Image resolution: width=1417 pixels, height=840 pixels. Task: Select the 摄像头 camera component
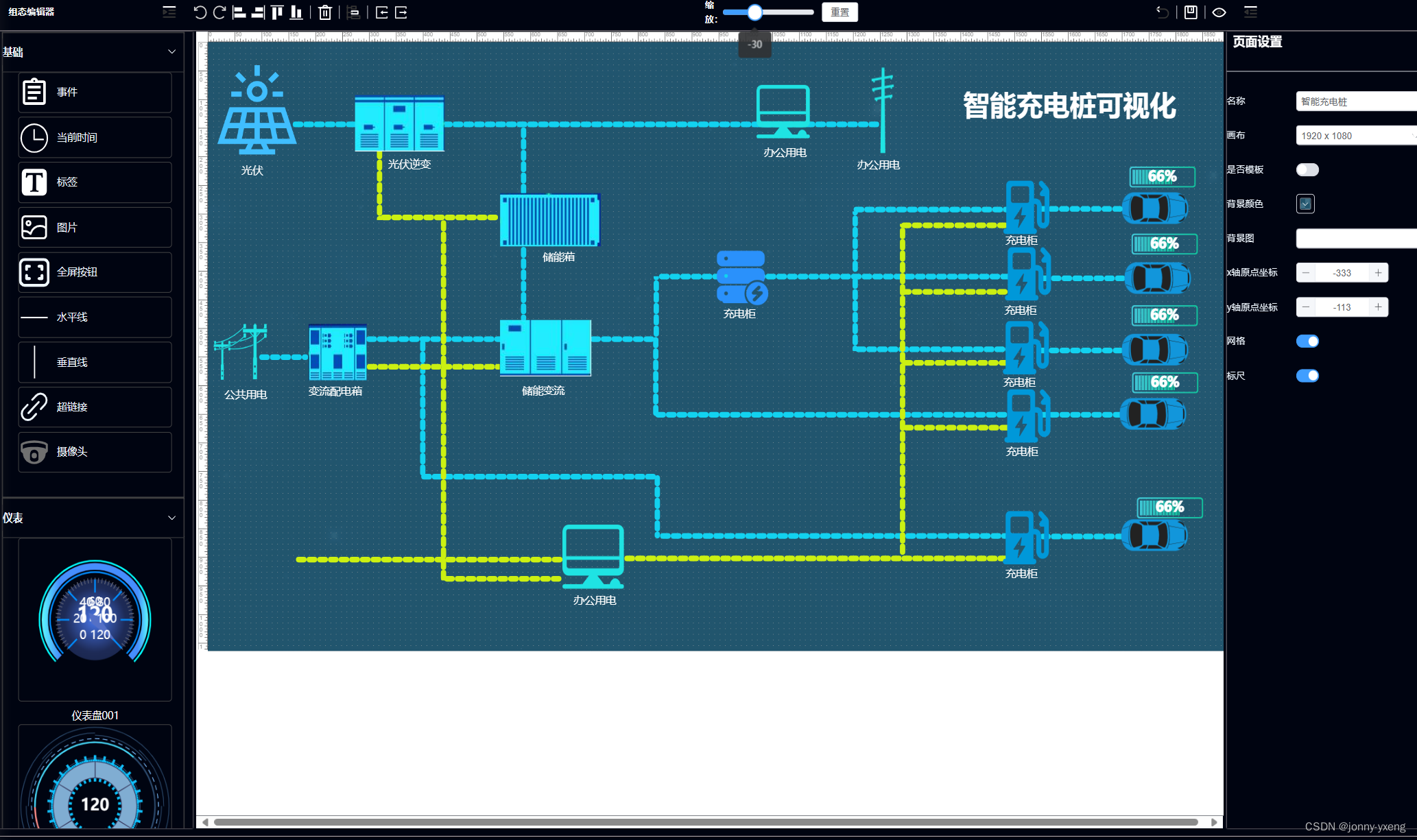point(95,452)
